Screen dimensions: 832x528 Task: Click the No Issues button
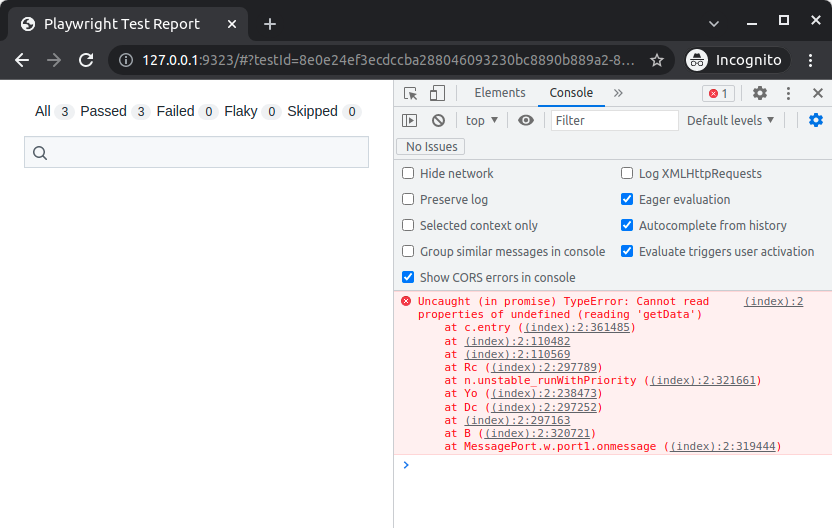(431, 146)
